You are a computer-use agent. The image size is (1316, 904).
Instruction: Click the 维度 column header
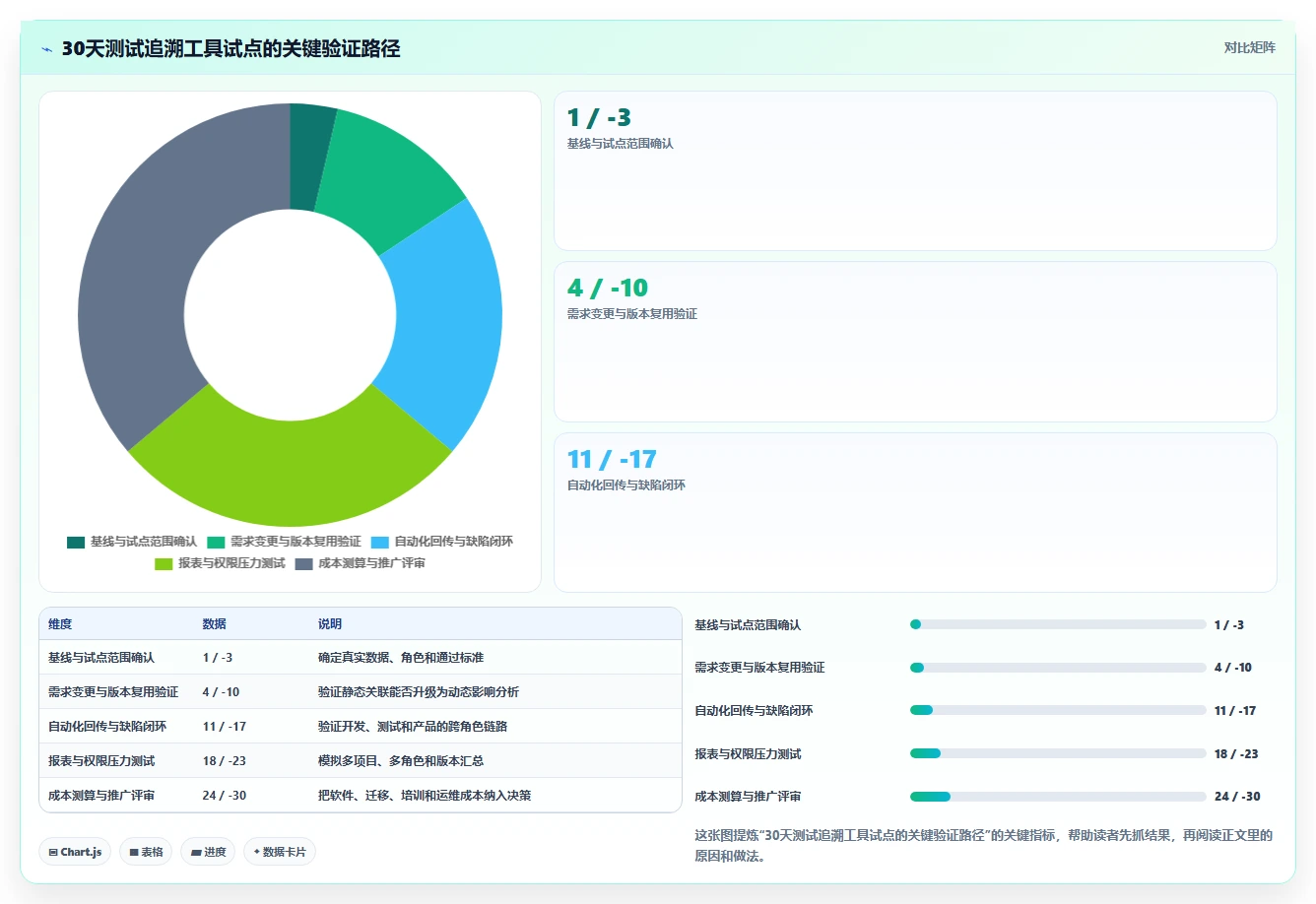(60, 624)
